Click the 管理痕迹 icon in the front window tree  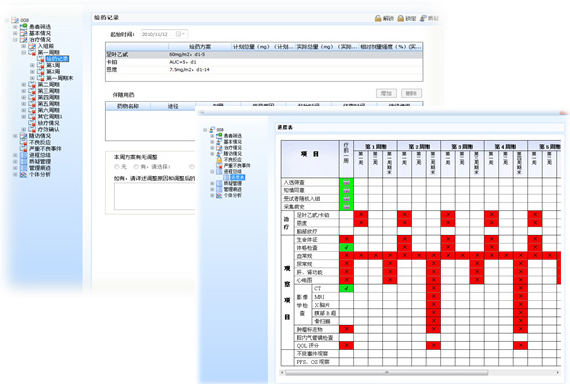click(219, 189)
